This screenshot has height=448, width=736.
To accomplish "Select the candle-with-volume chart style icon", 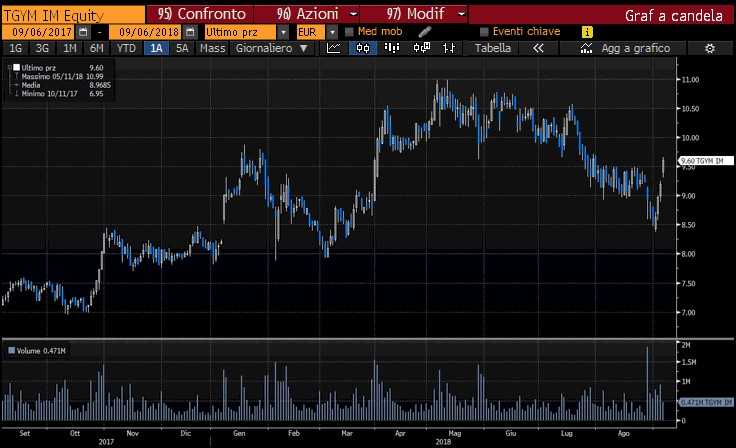I will click(421, 48).
